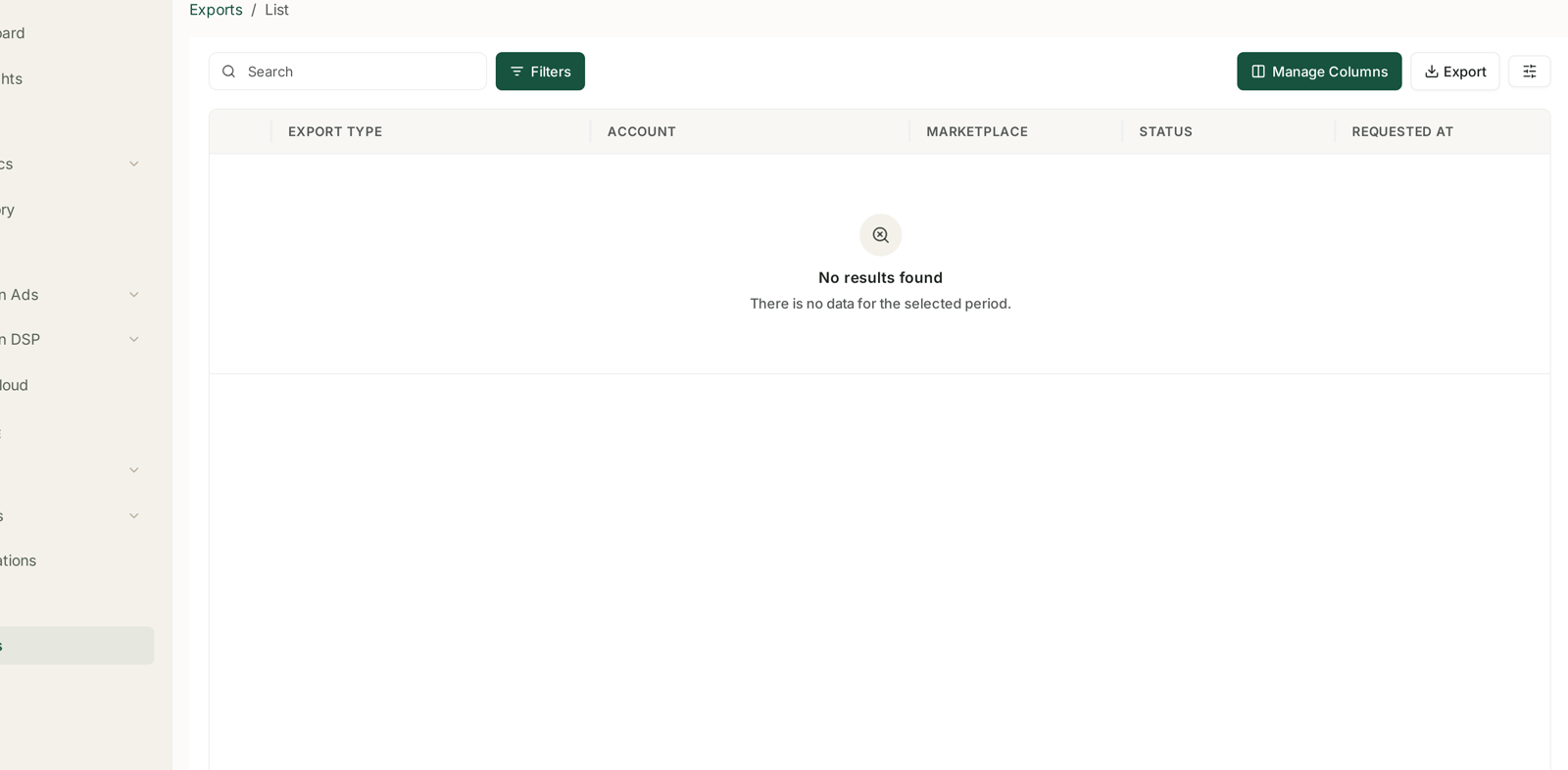The image size is (1568, 770).
Task: Click the Export download button
Action: [1455, 72]
